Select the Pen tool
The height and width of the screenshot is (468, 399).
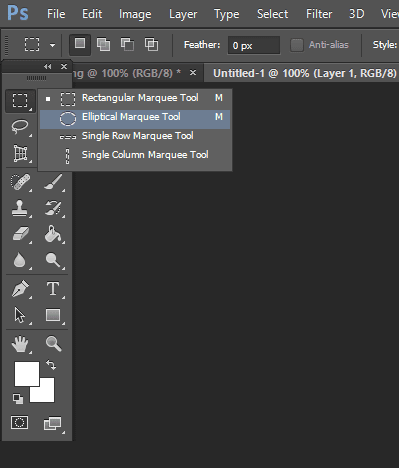(20, 289)
